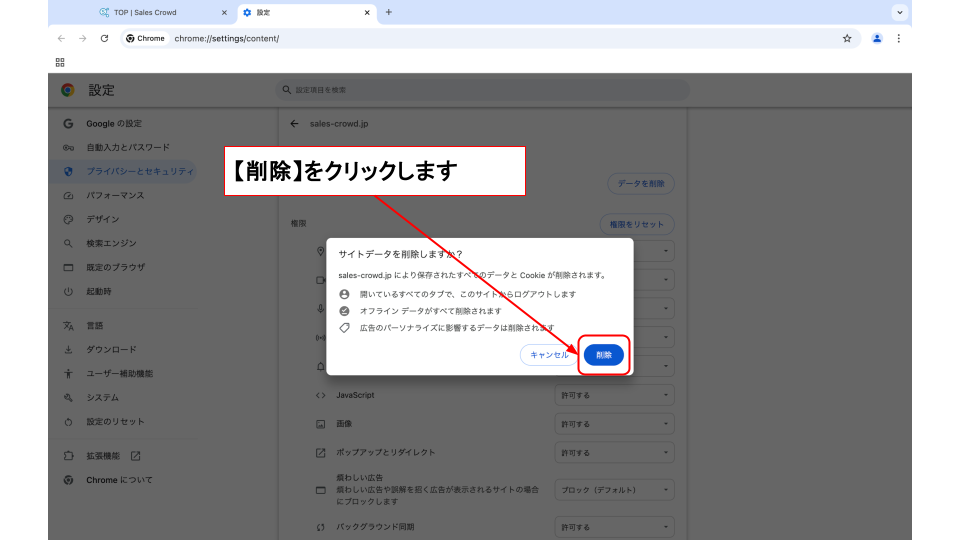Open the Chrome profile avatar icon

pos(877,38)
